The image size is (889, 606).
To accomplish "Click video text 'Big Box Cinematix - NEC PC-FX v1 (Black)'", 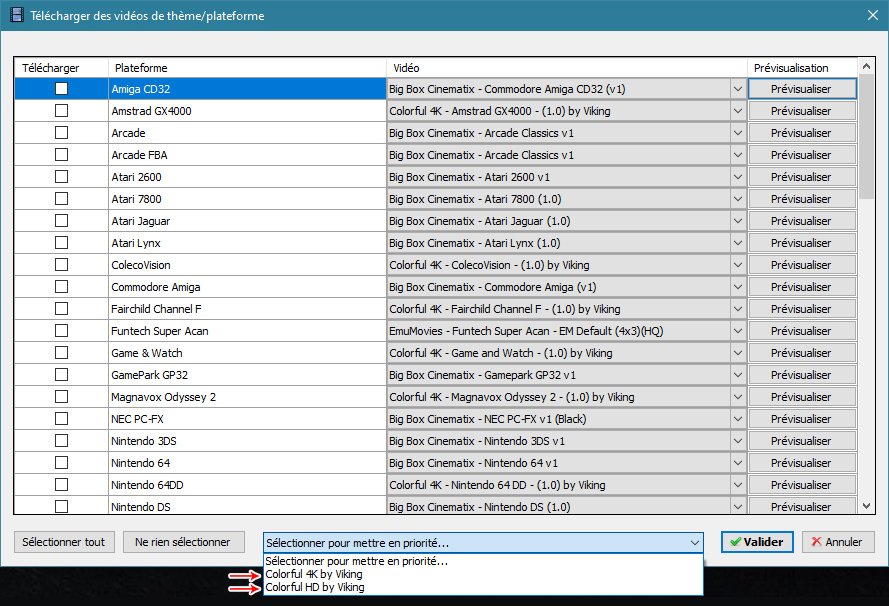I will [x=488, y=419].
